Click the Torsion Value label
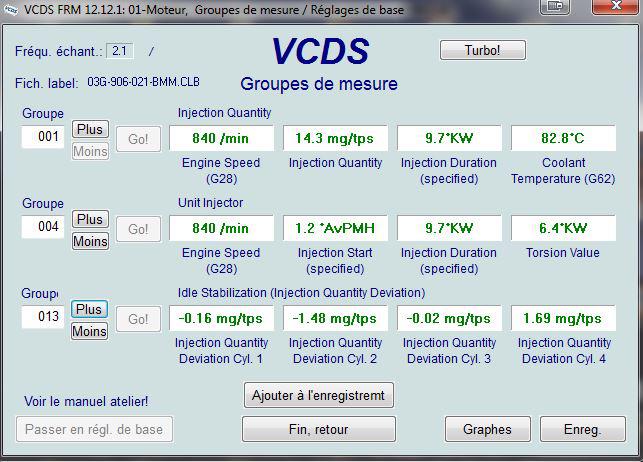This screenshot has width=643, height=462. 563,253
